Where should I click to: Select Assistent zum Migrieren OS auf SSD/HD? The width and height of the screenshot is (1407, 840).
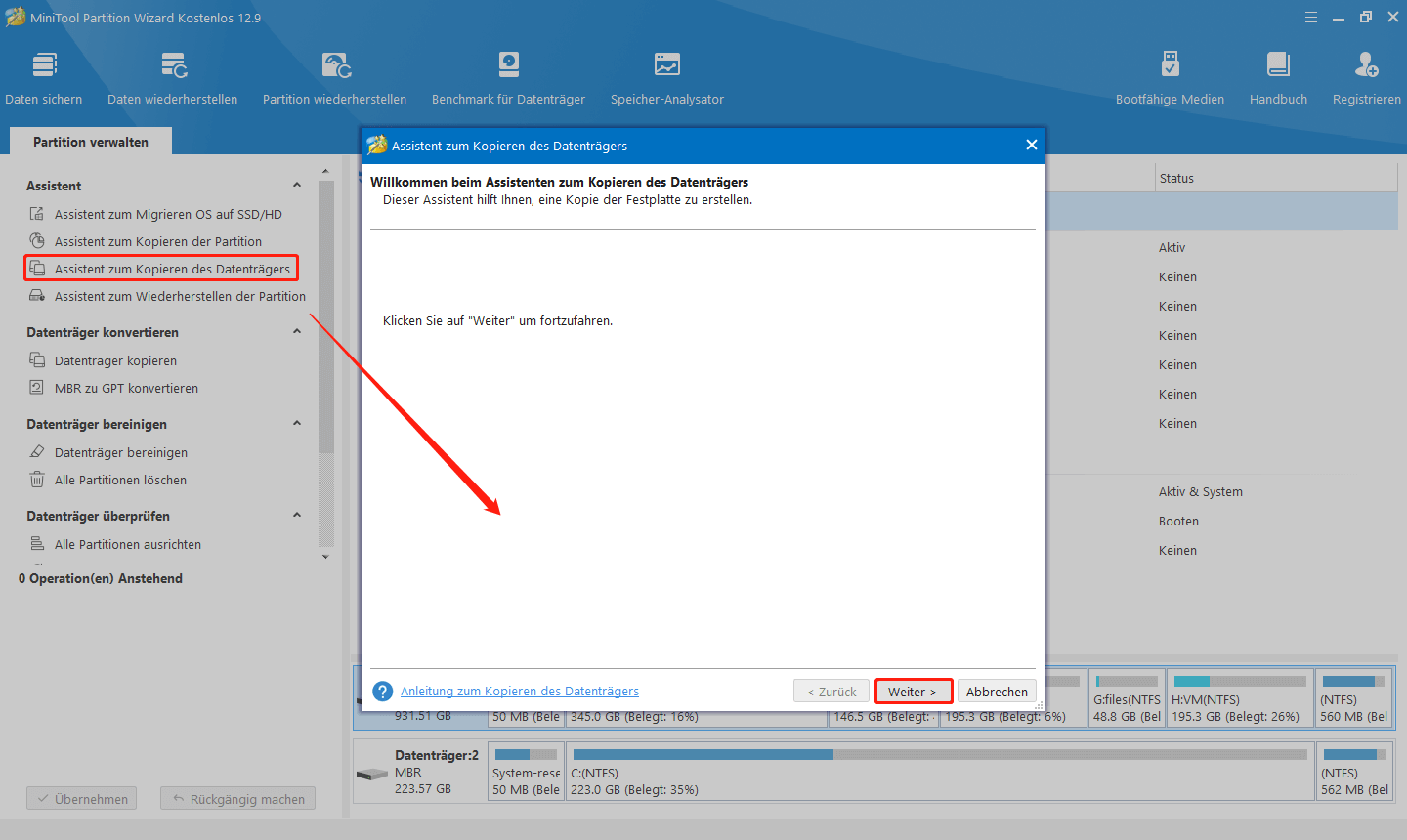[x=168, y=214]
